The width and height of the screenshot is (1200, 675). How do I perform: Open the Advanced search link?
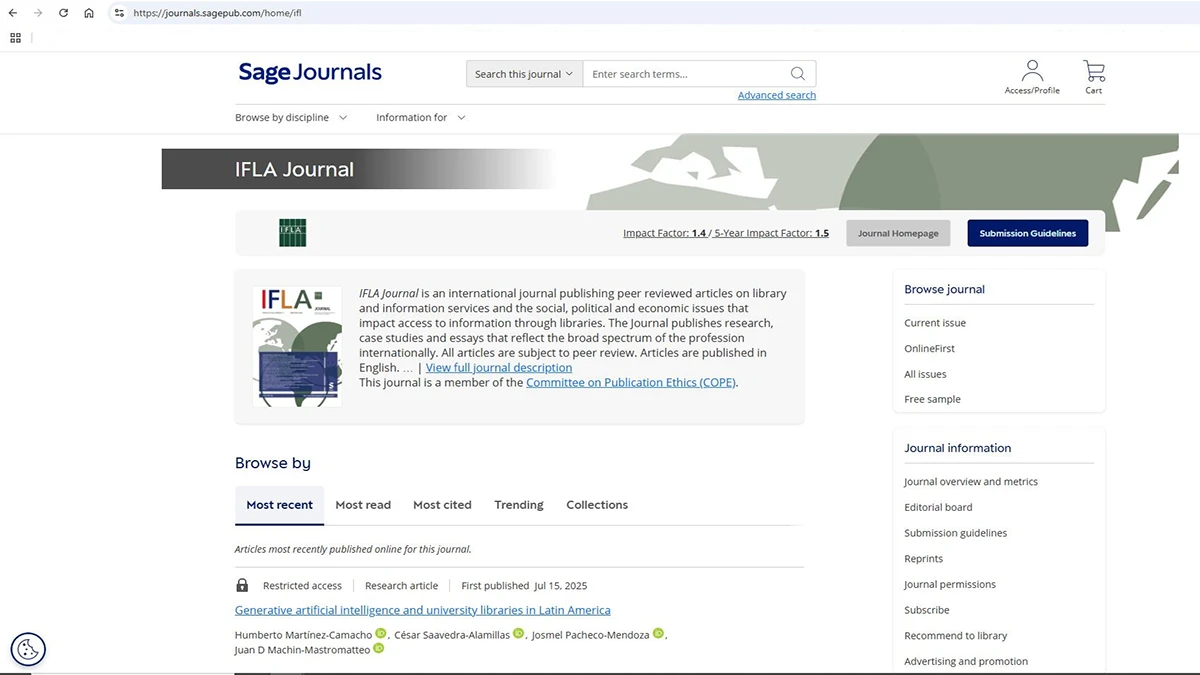click(776, 94)
